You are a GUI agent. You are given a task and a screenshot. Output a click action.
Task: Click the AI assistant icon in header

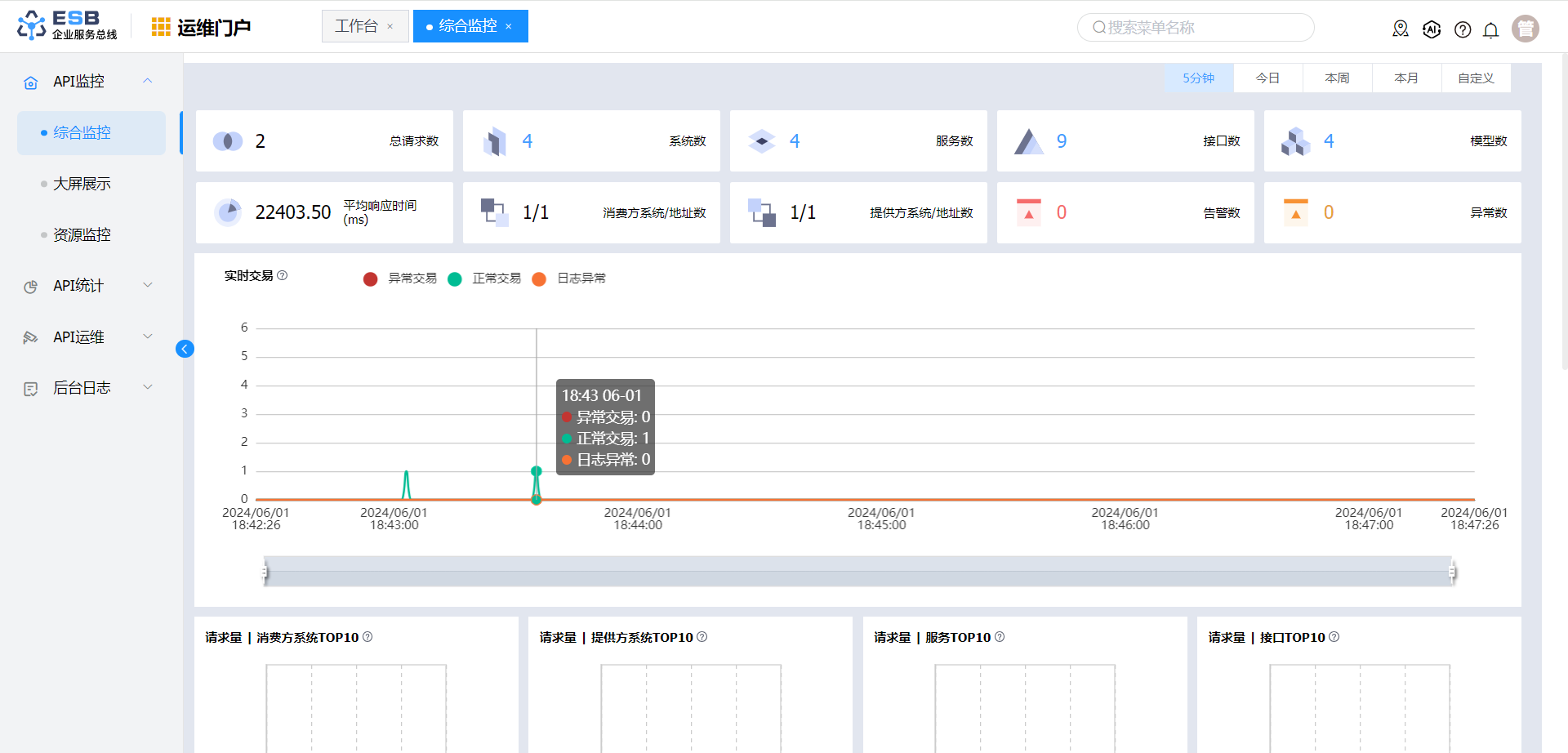[x=1432, y=29]
